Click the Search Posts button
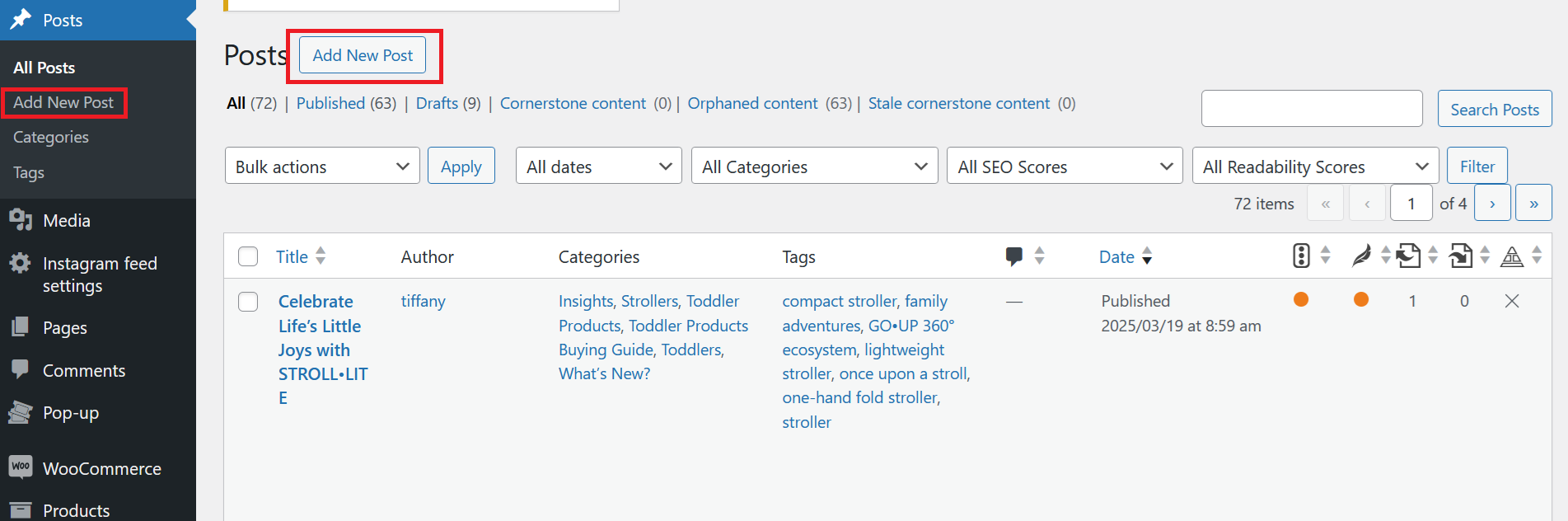The width and height of the screenshot is (1568, 521). click(x=1495, y=109)
